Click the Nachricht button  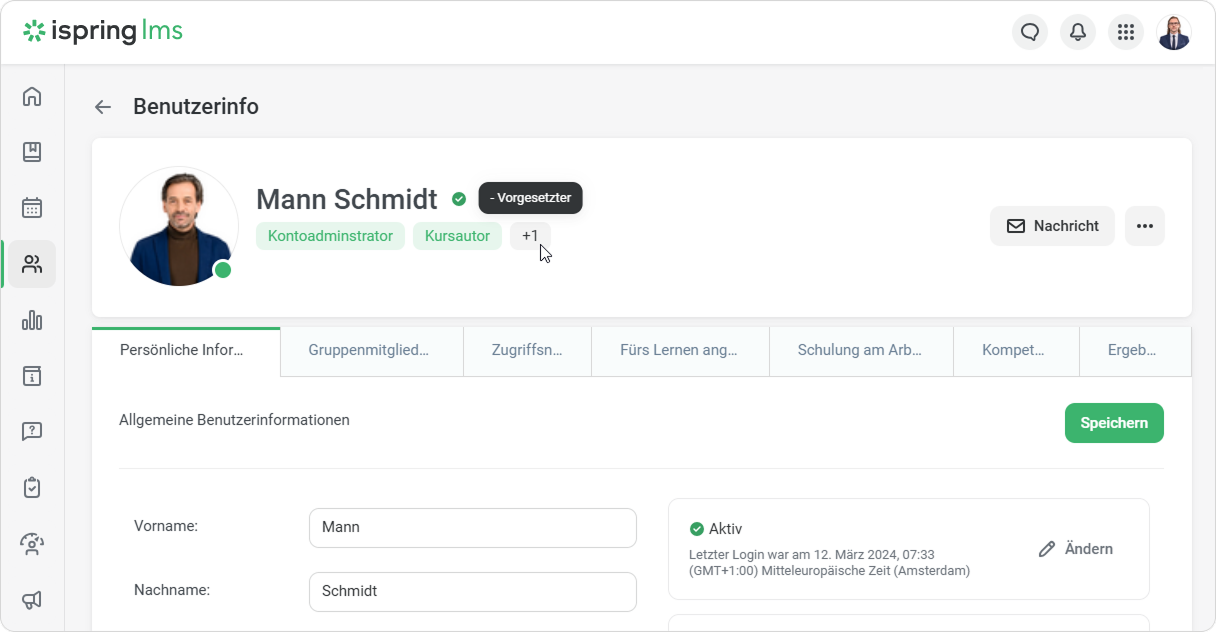click(x=1052, y=226)
